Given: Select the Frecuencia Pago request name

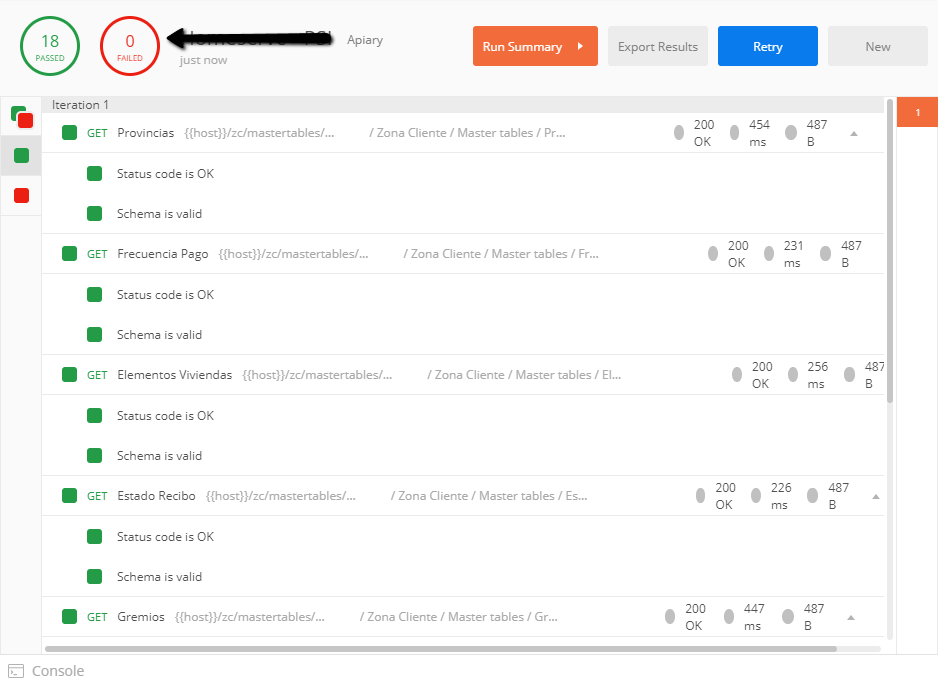Looking at the screenshot, I should click(x=163, y=254).
